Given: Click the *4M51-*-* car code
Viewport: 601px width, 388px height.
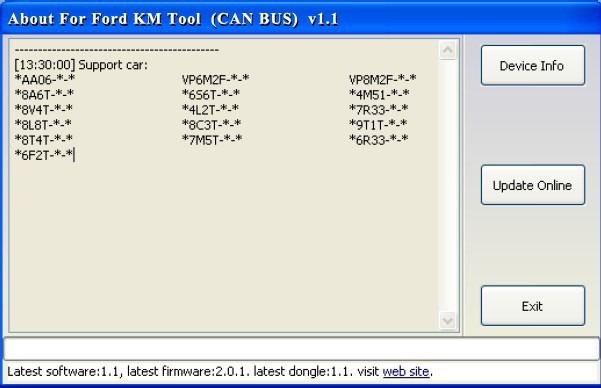Looking at the screenshot, I should click(x=379, y=95).
